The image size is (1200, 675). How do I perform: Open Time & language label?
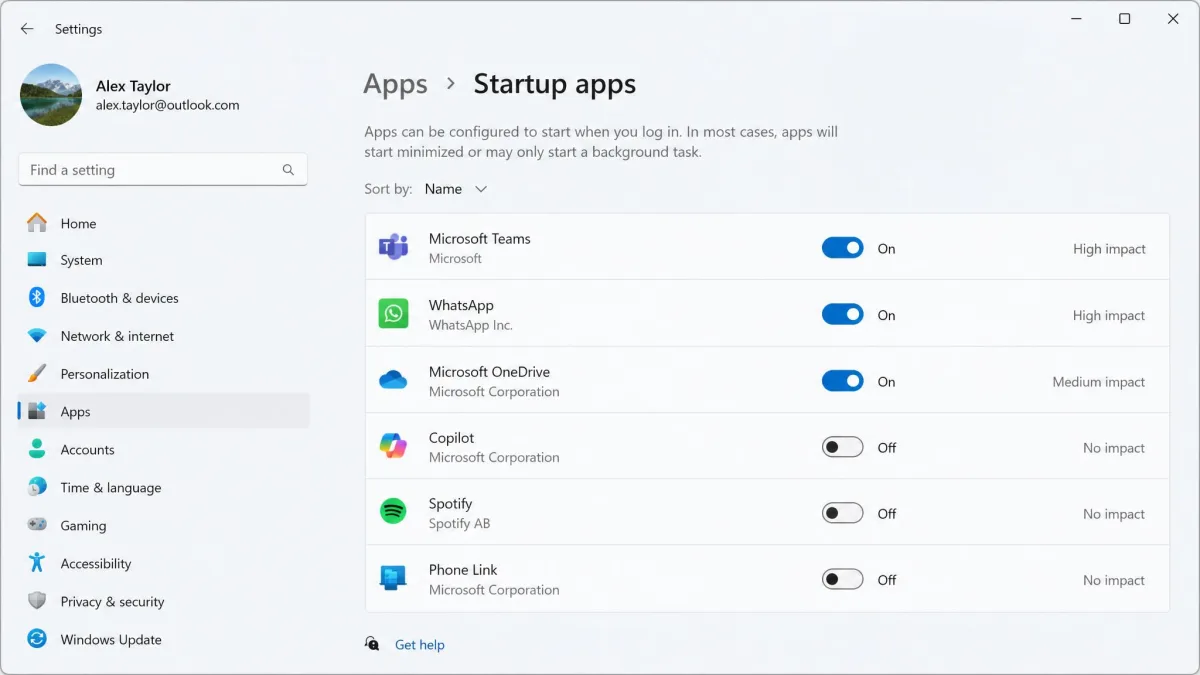coord(110,488)
